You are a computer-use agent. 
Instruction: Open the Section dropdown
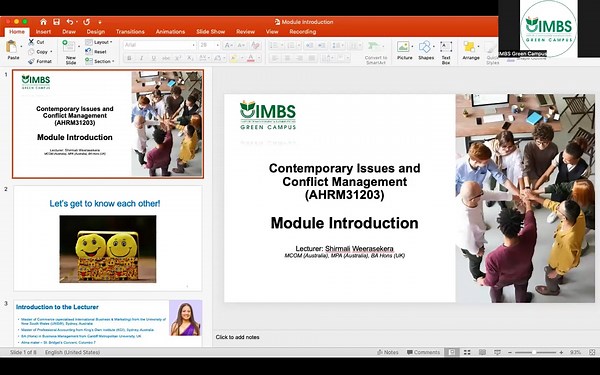click(x=99, y=61)
